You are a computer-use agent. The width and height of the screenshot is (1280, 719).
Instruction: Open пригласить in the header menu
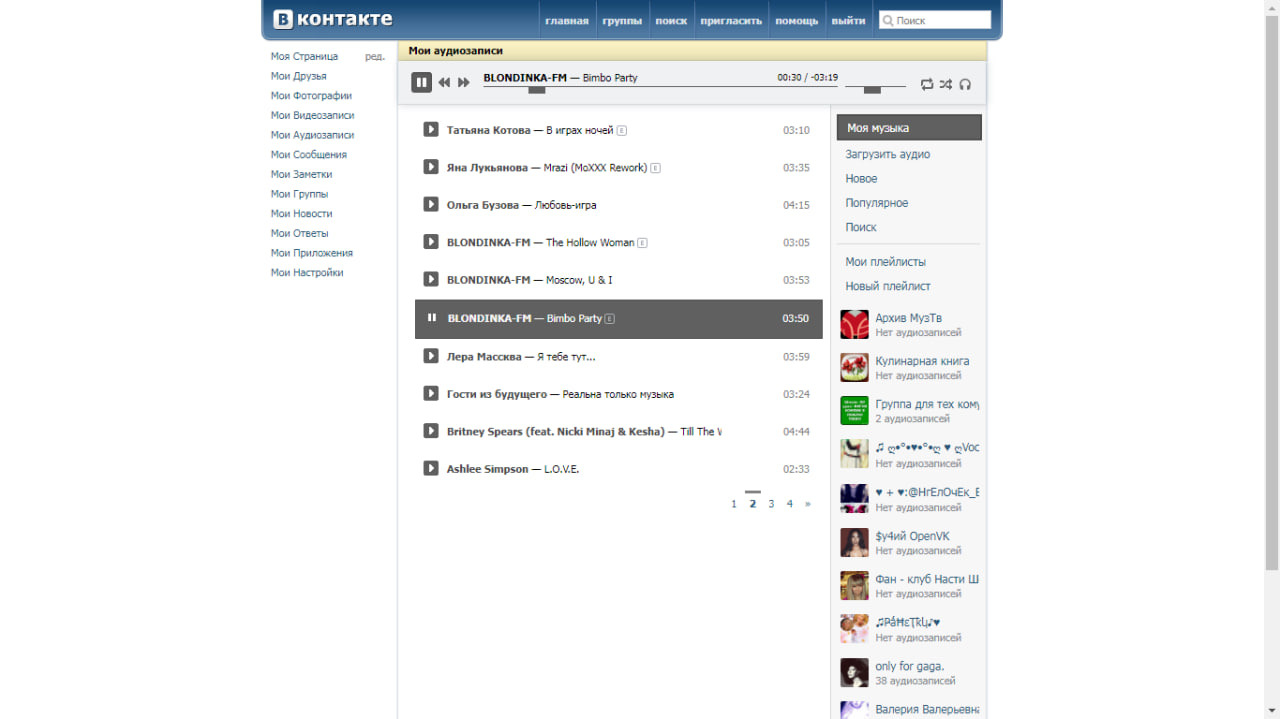coord(731,20)
